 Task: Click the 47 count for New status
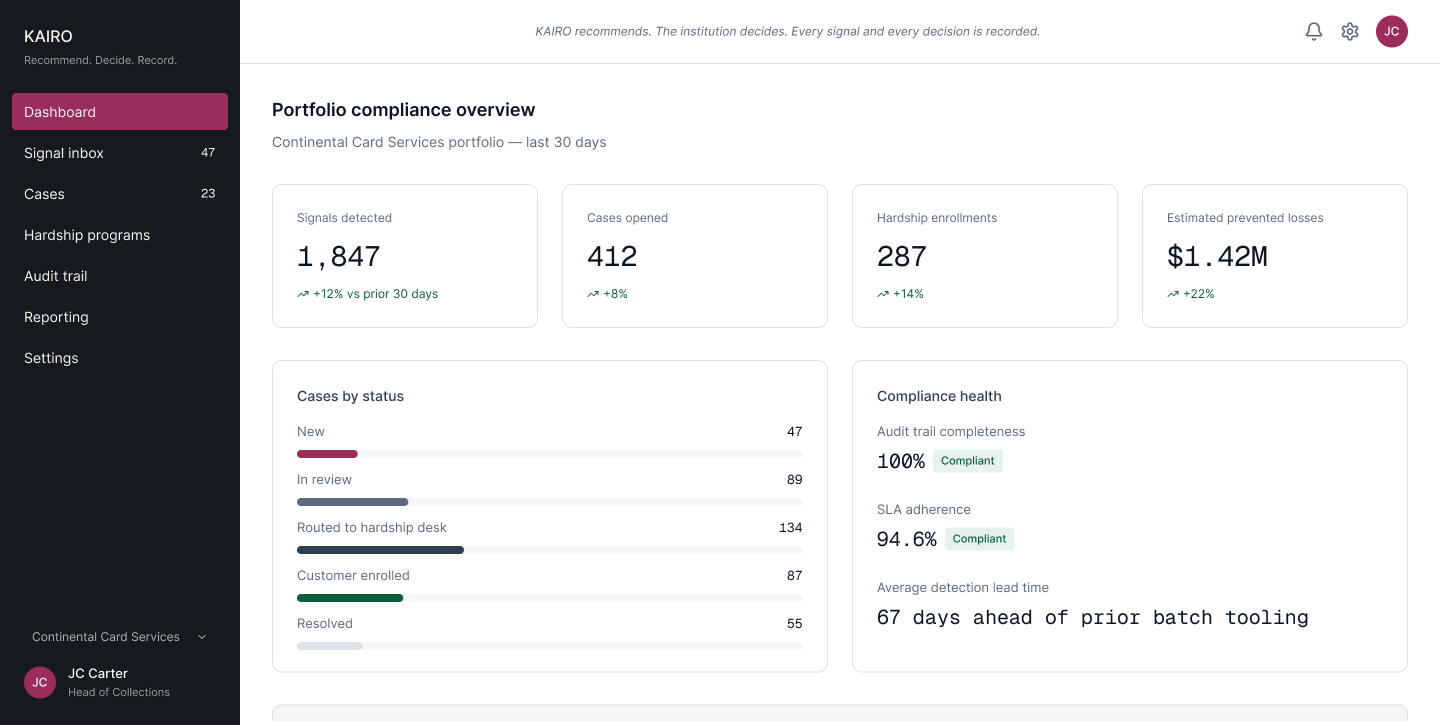tap(795, 432)
